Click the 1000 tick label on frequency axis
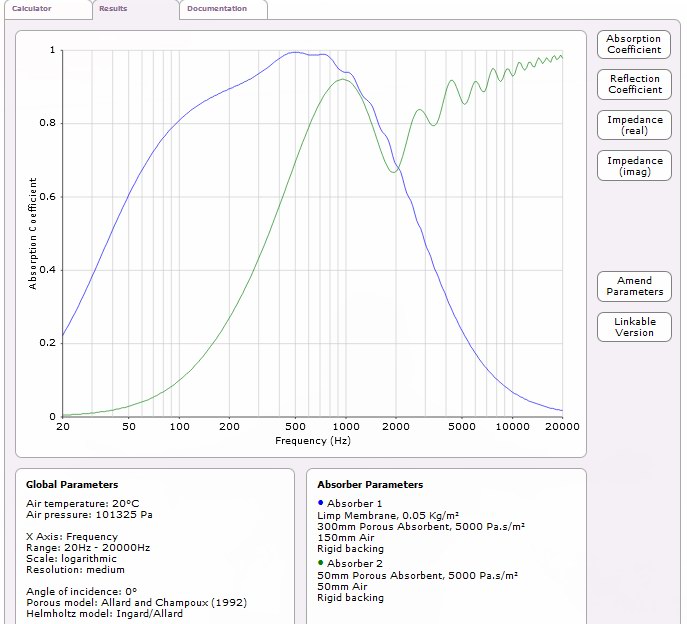 click(346, 426)
